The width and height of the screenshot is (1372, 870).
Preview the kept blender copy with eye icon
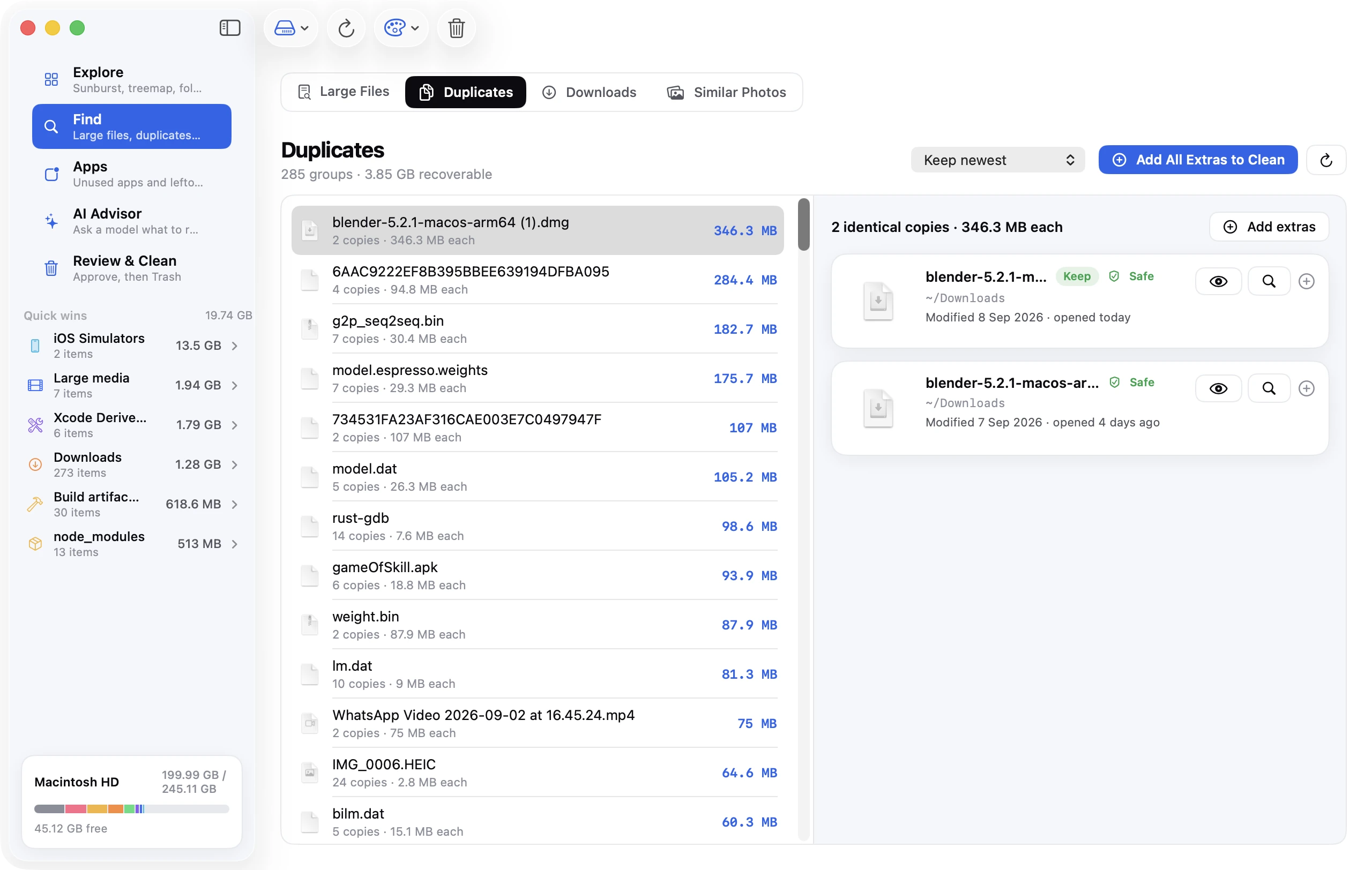(x=1218, y=281)
